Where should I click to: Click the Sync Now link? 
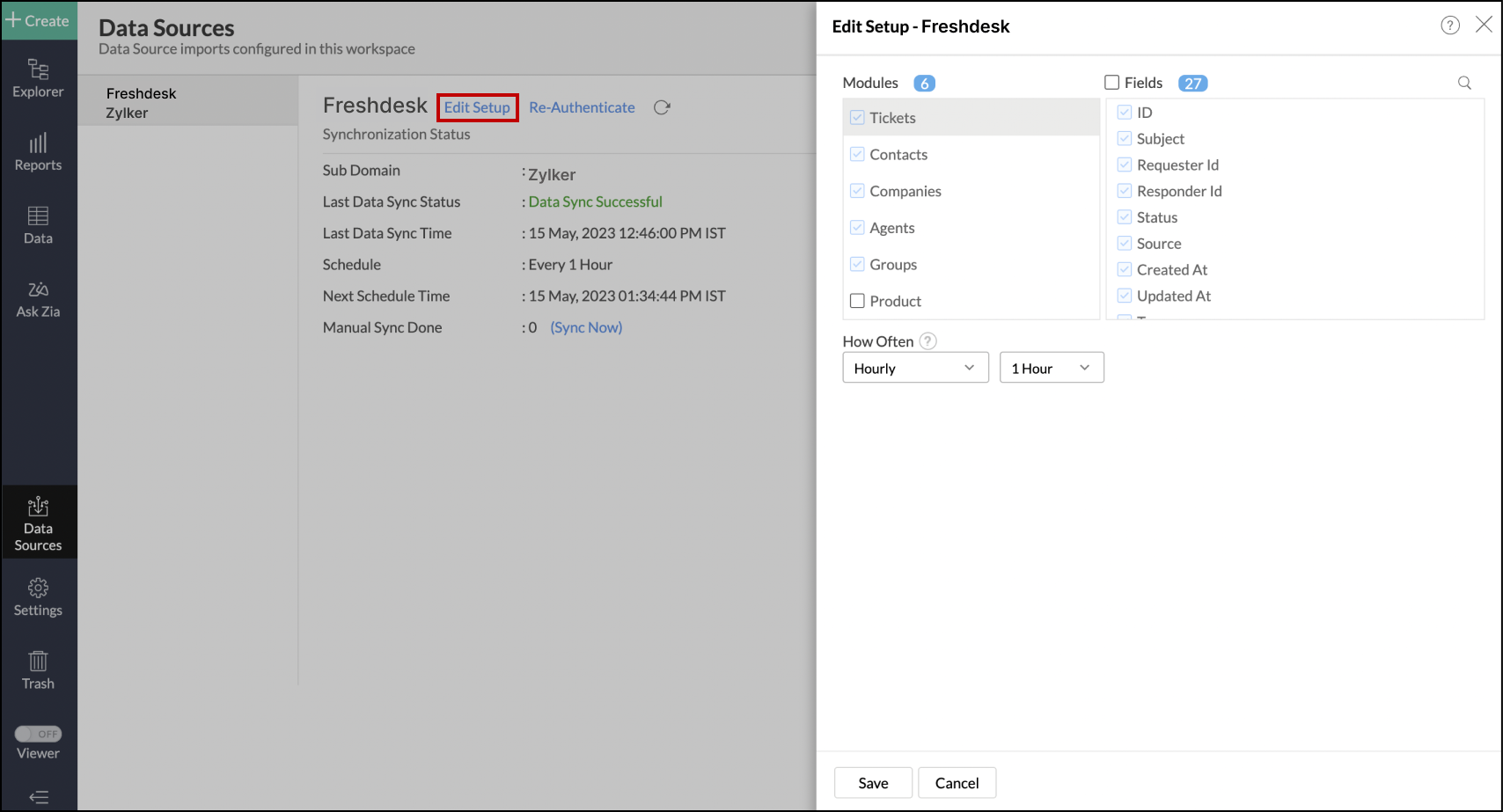pyautogui.click(x=585, y=327)
